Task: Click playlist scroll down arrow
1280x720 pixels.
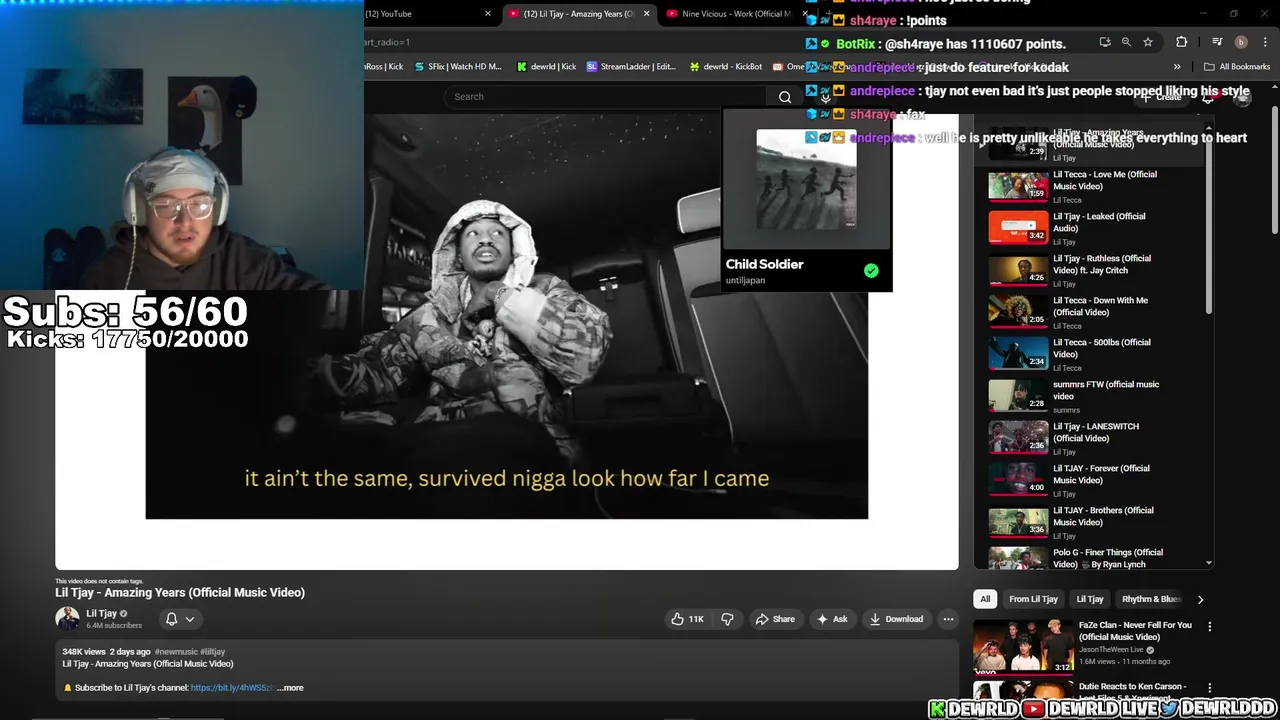Action: (1208, 564)
